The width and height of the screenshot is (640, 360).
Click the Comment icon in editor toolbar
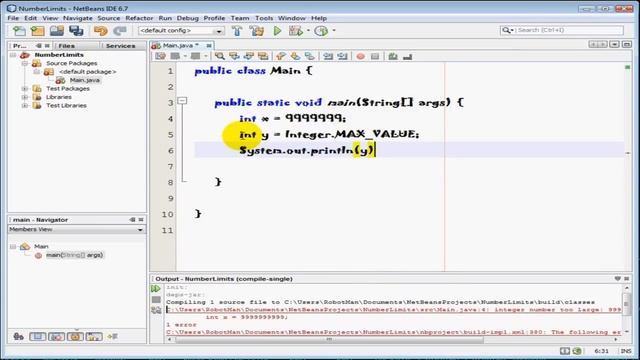(x=393, y=56)
